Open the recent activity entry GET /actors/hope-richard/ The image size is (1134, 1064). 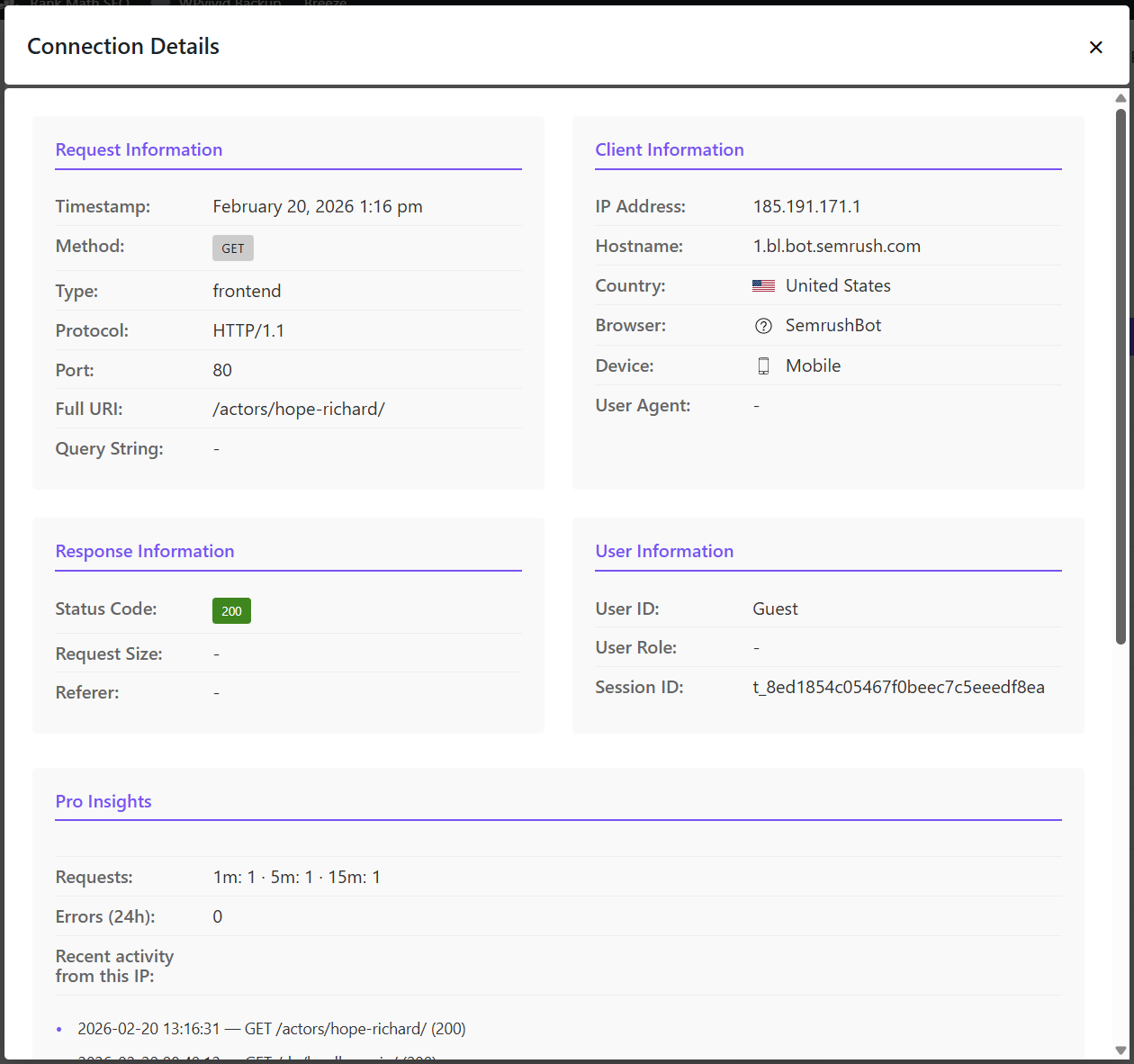point(272,1029)
